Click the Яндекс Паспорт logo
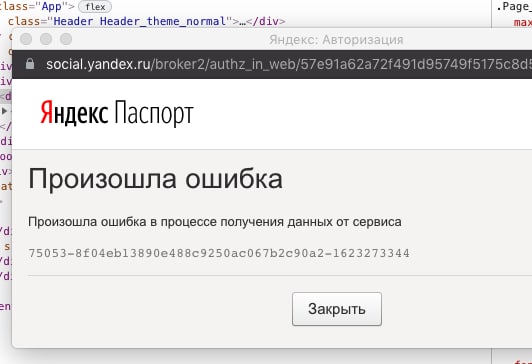Screen dimensions: 532x364 (117, 113)
